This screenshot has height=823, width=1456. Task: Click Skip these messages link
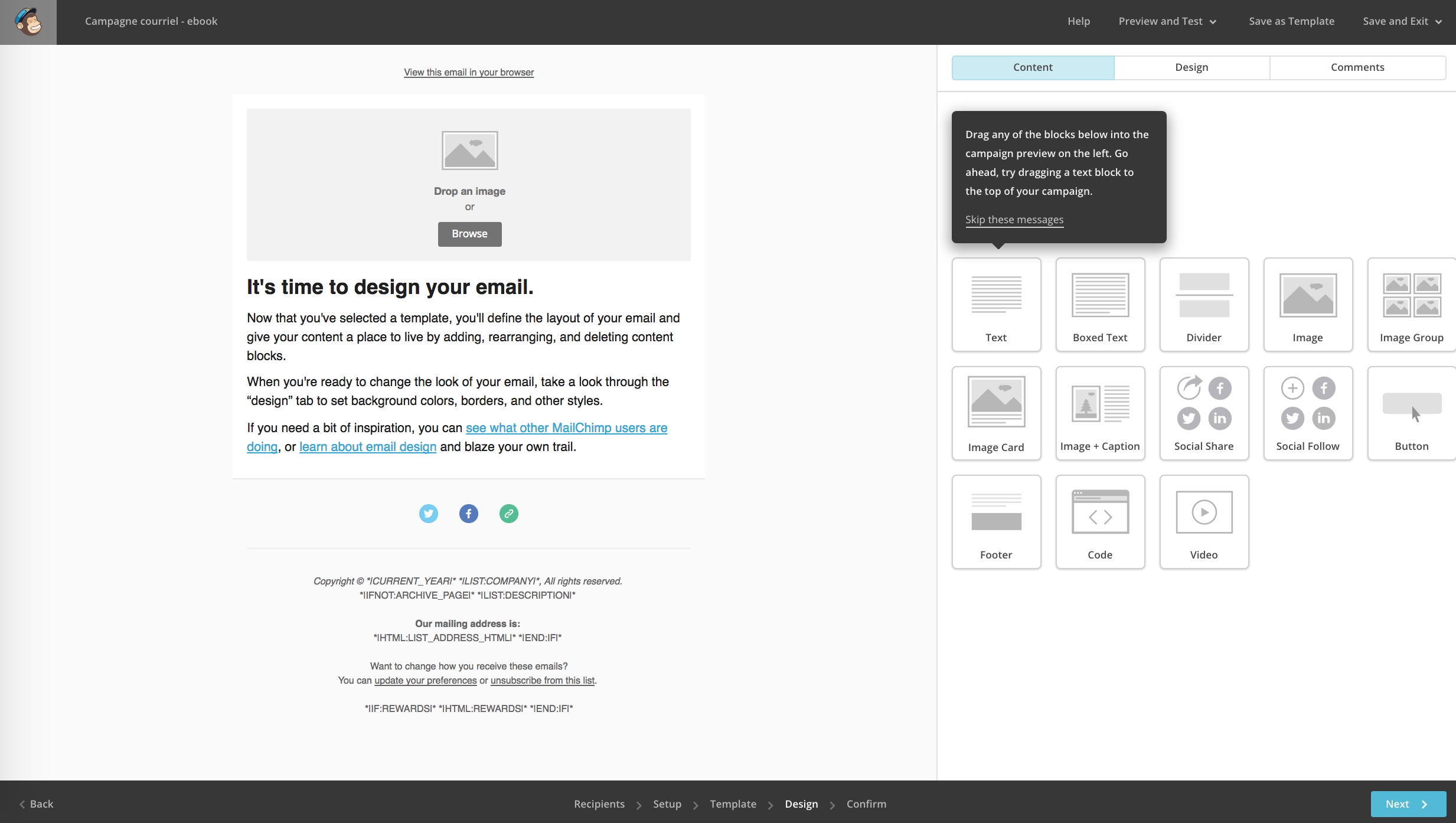coord(1014,220)
